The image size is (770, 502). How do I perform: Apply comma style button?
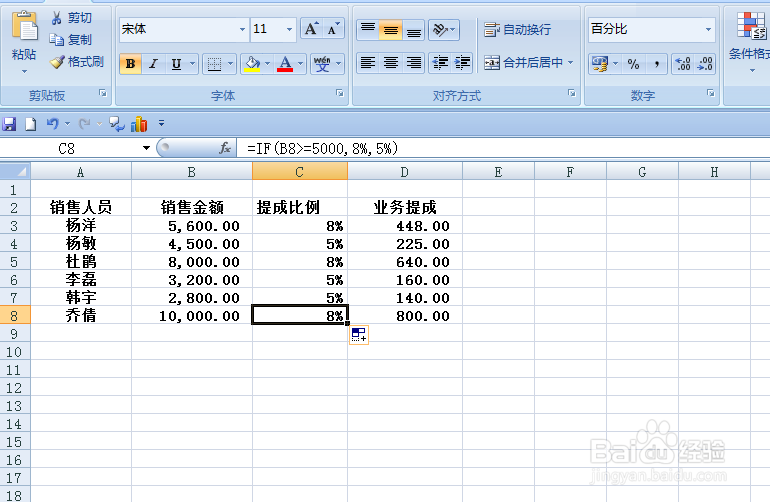tap(656, 64)
